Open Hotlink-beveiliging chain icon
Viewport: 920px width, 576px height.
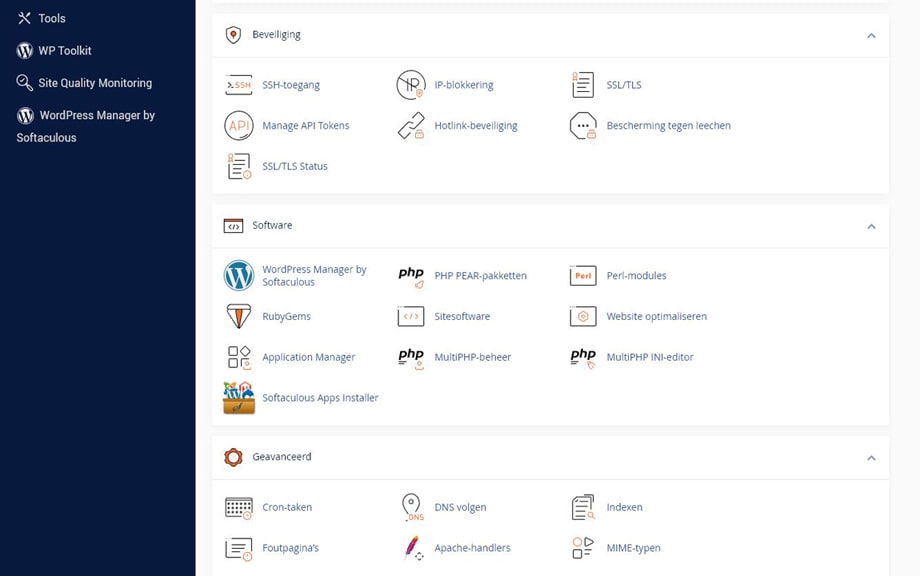411,126
